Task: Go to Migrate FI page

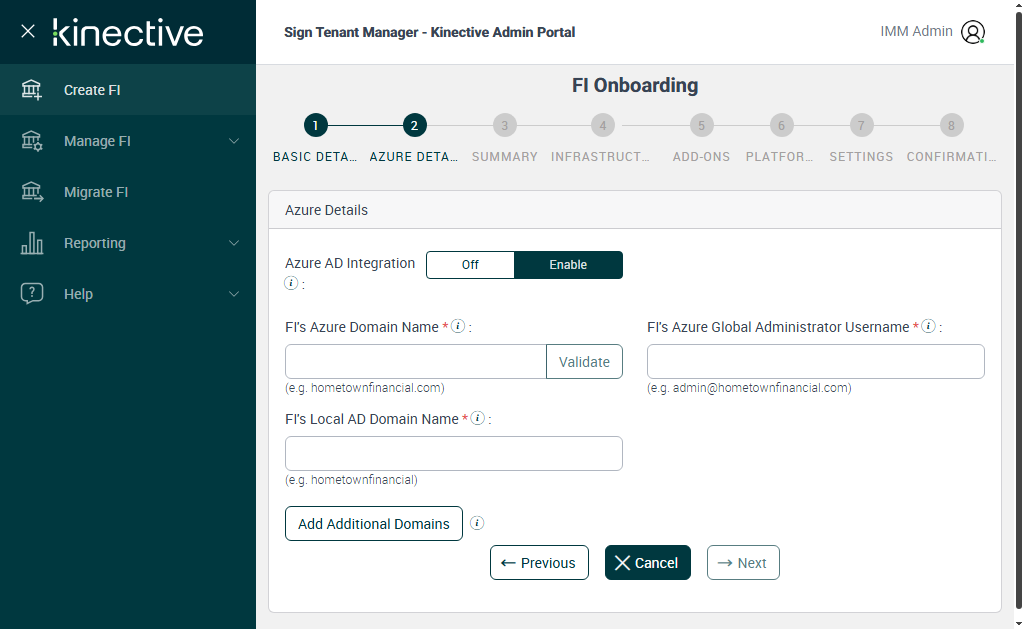Action: pos(96,192)
